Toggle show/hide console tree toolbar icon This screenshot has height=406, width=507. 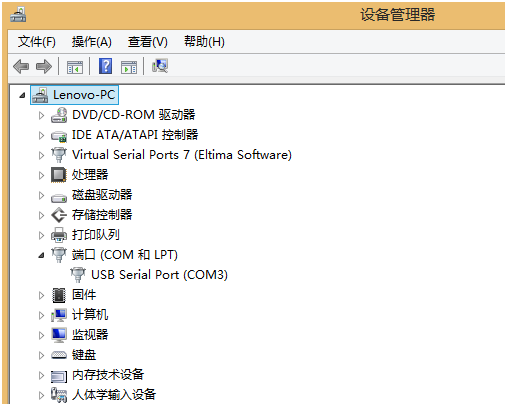(x=75, y=67)
